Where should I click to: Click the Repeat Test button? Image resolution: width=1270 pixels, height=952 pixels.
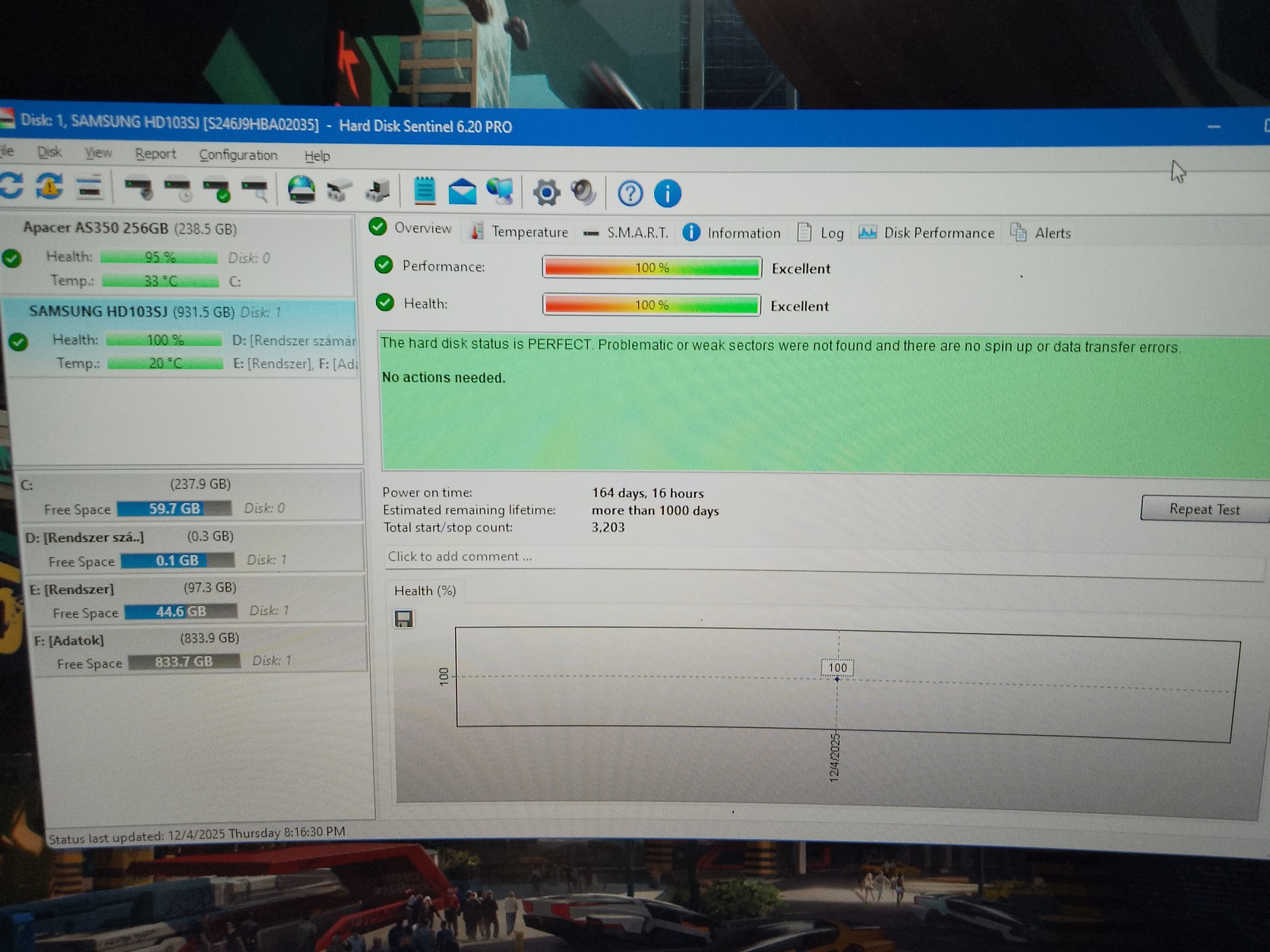point(1205,509)
